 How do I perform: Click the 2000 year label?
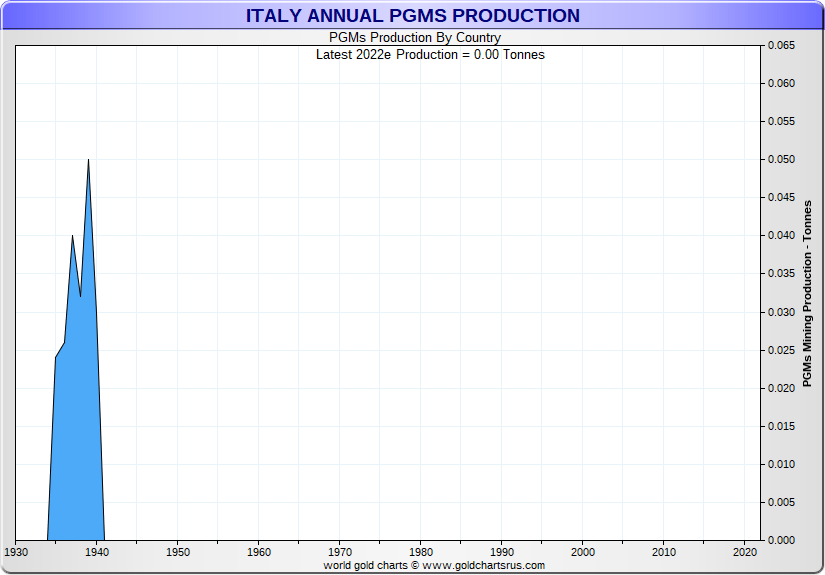[583, 552]
